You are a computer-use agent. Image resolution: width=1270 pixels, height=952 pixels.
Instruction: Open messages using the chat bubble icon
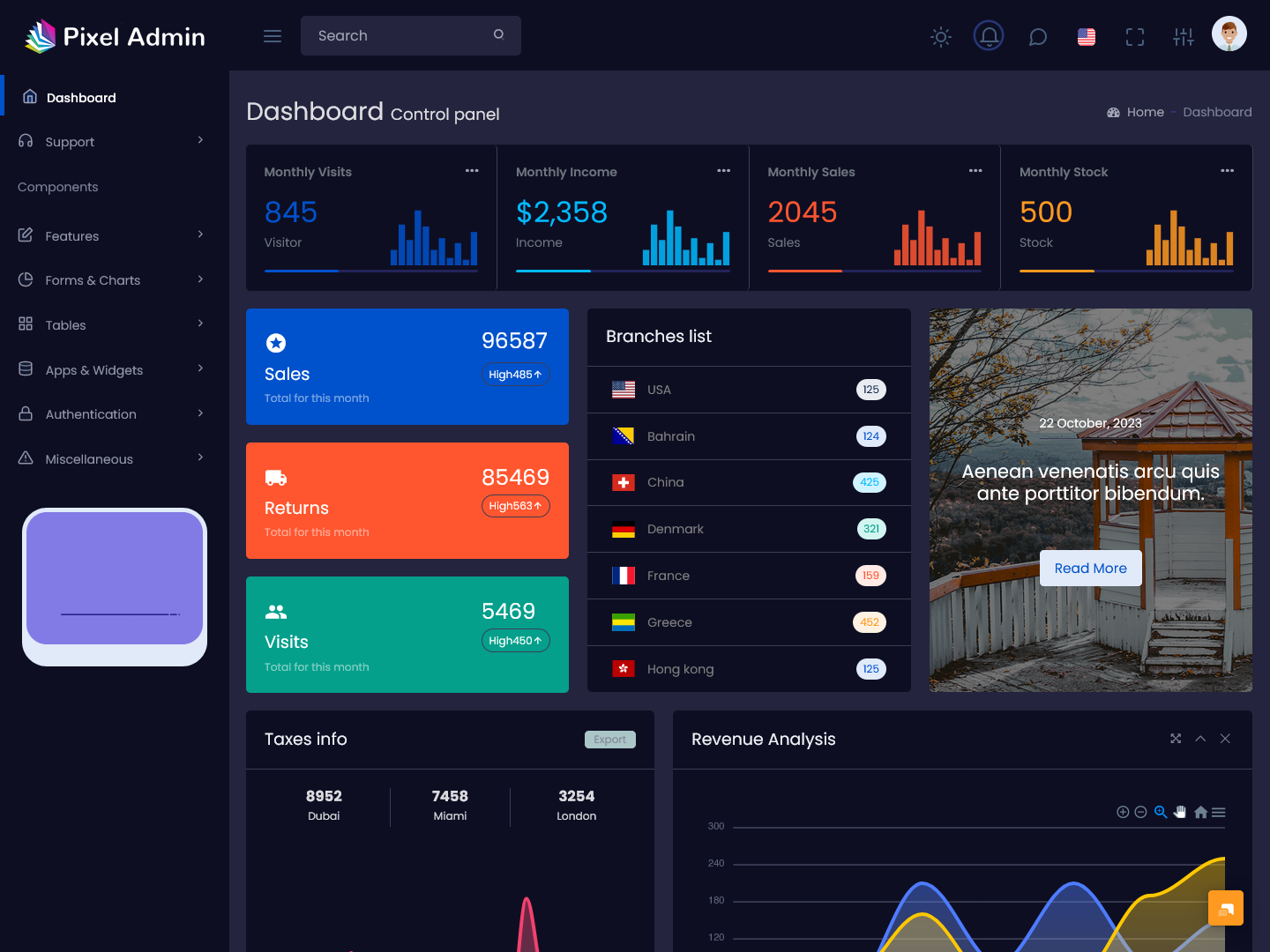[x=1037, y=36]
